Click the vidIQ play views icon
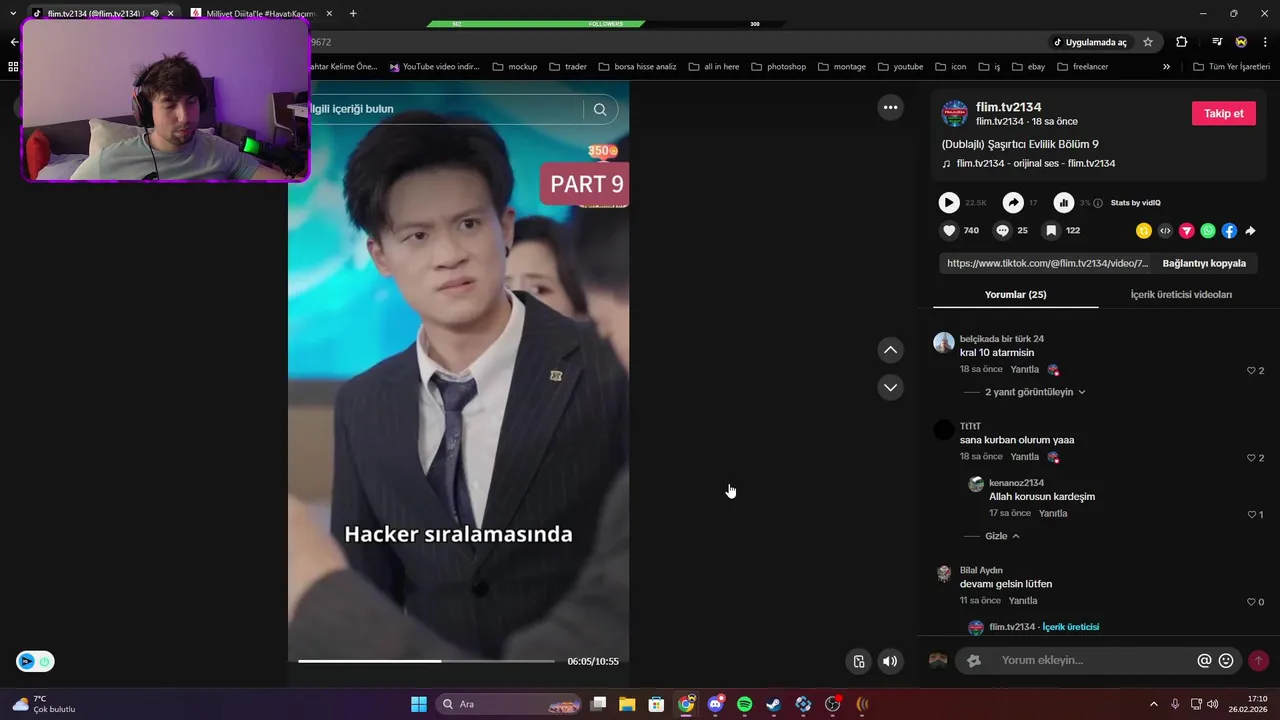Screen dimensions: 1280x720 click(x=949, y=203)
